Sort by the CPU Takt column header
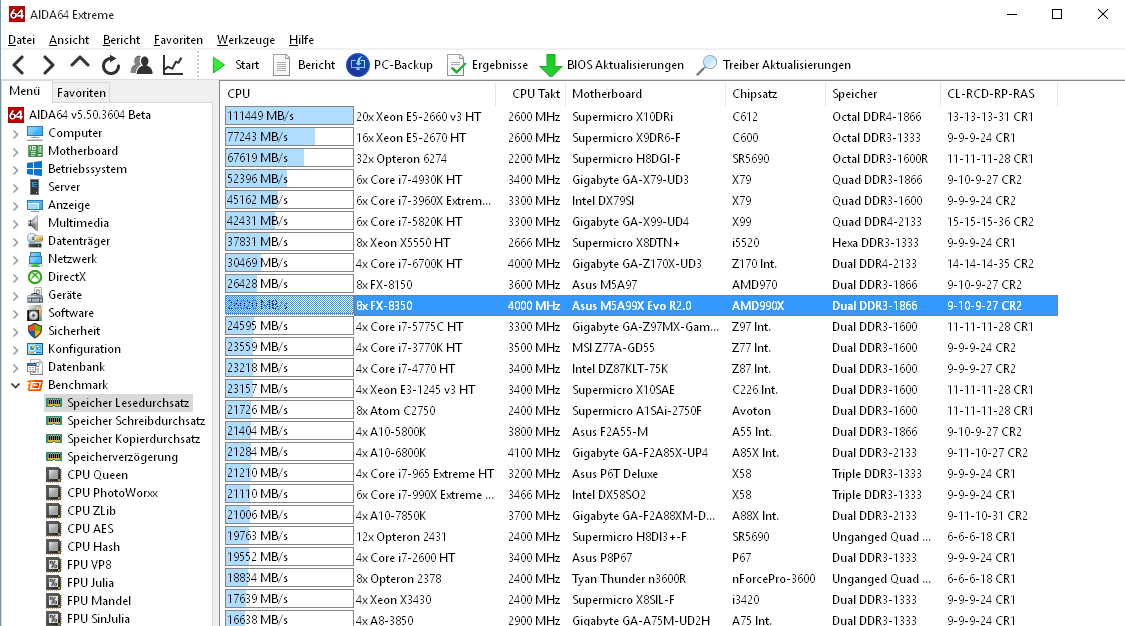 click(x=531, y=94)
